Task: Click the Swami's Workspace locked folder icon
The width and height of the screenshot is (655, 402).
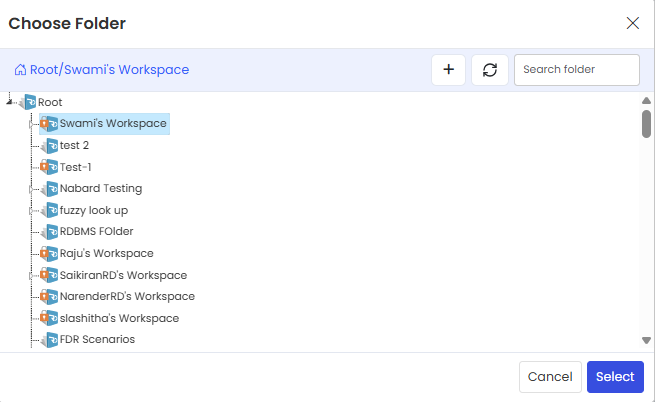Action: [49, 124]
